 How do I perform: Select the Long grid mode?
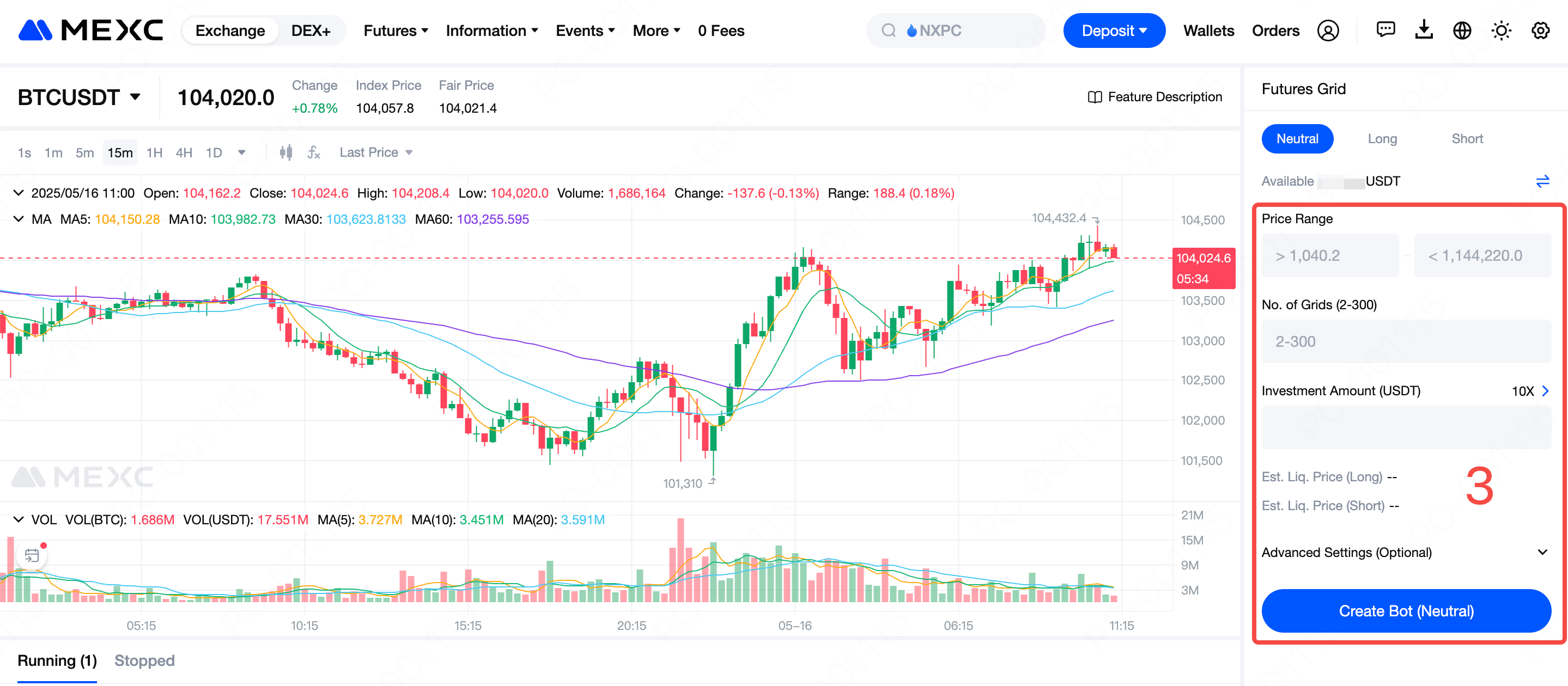[x=1382, y=139]
